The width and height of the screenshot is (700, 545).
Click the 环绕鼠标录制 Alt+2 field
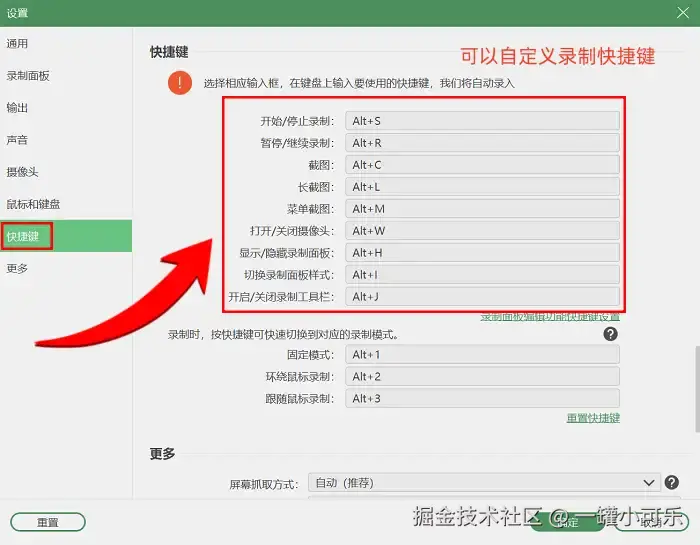pyautogui.click(x=482, y=376)
